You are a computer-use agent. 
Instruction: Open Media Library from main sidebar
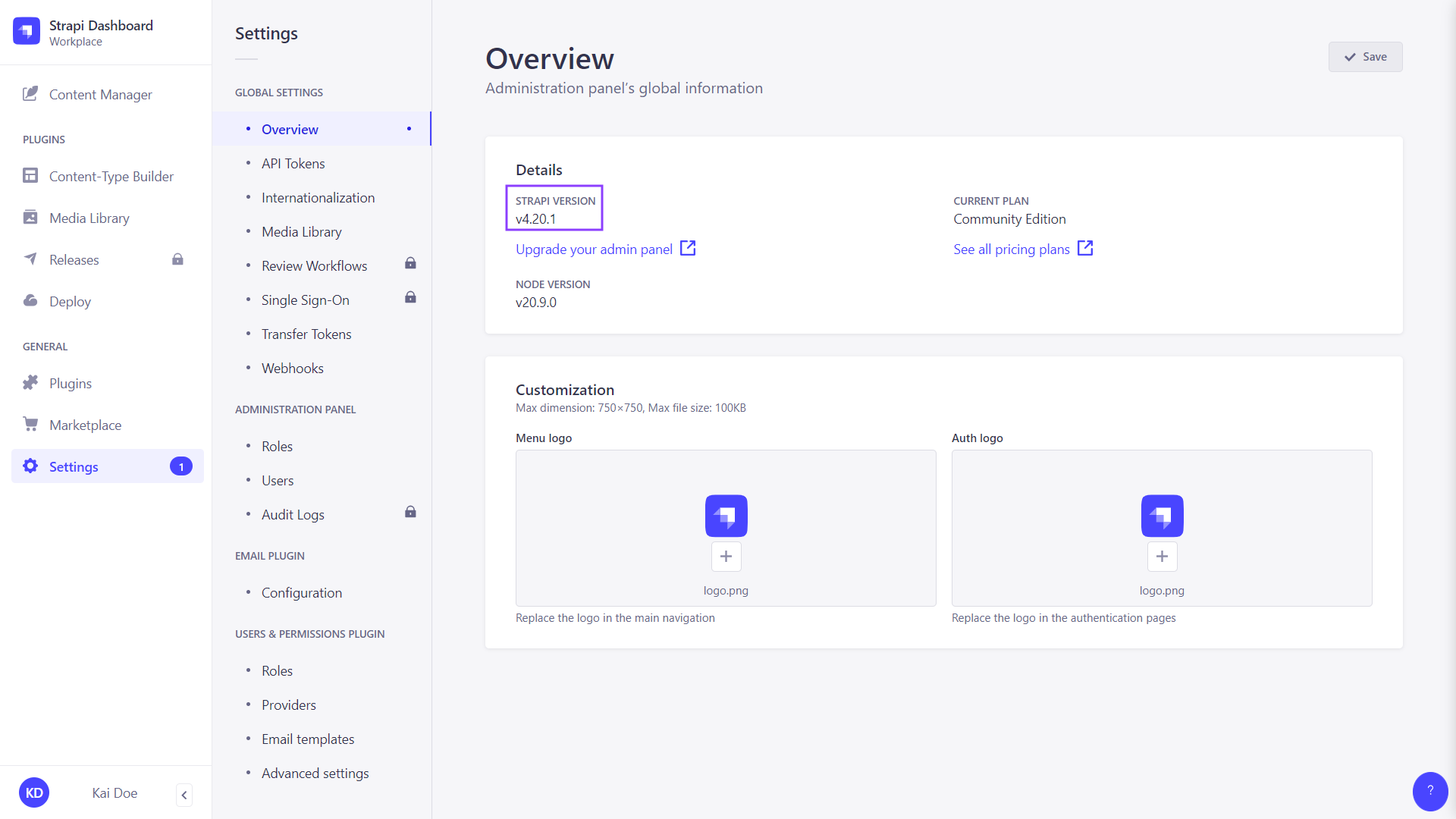coord(89,218)
